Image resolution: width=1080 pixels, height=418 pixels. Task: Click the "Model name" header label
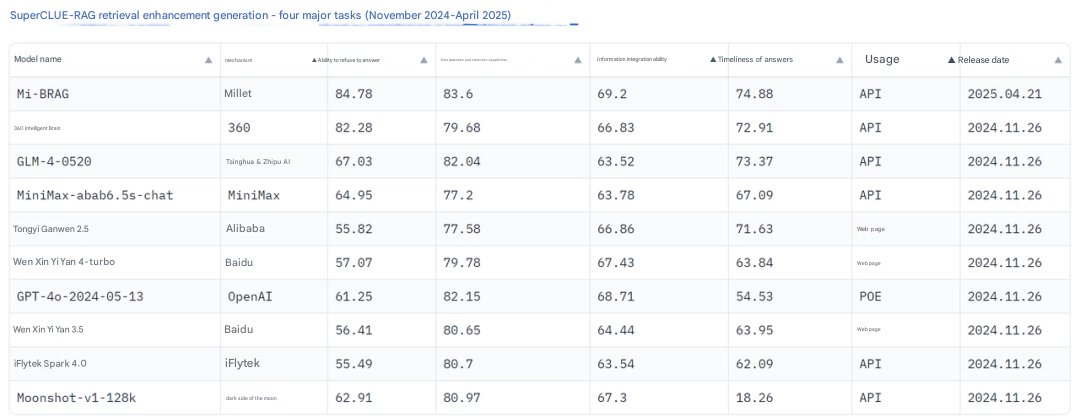point(38,59)
